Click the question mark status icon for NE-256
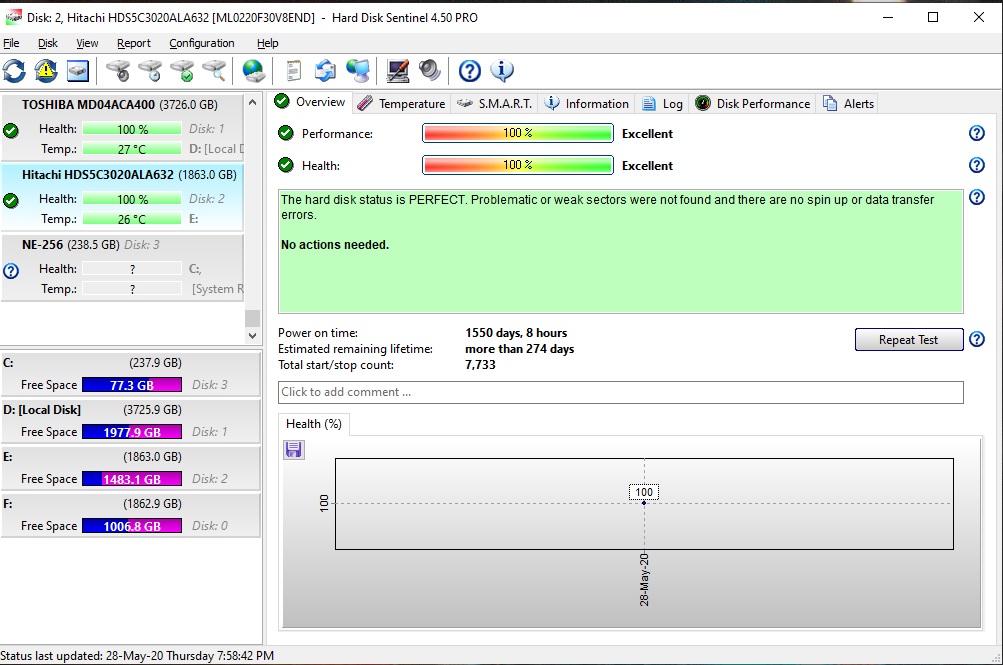Viewport: 1003px width, 665px height. [x=11, y=271]
